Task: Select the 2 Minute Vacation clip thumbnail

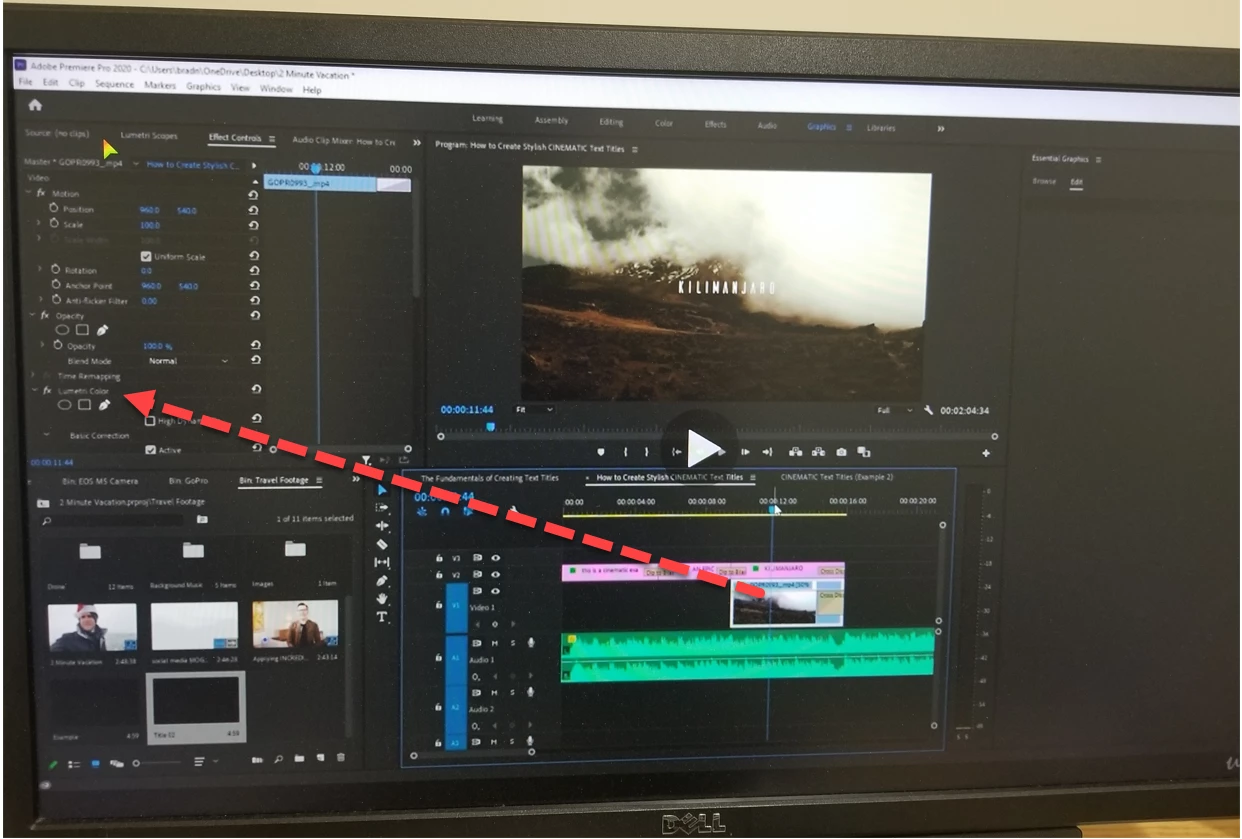Action: pos(92,627)
